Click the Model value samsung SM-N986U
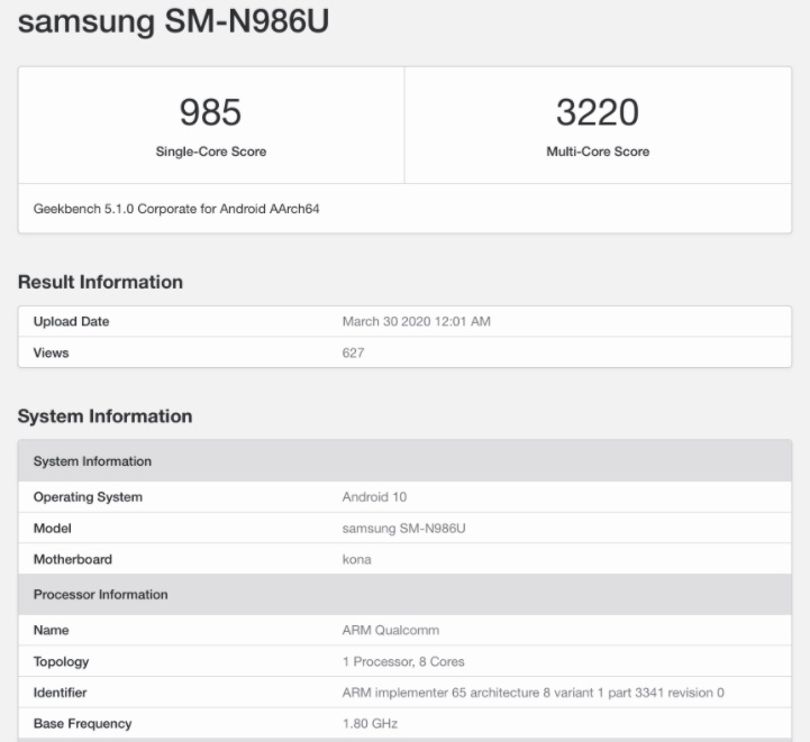Viewport: 810px width, 742px height. pyautogui.click(x=404, y=528)
